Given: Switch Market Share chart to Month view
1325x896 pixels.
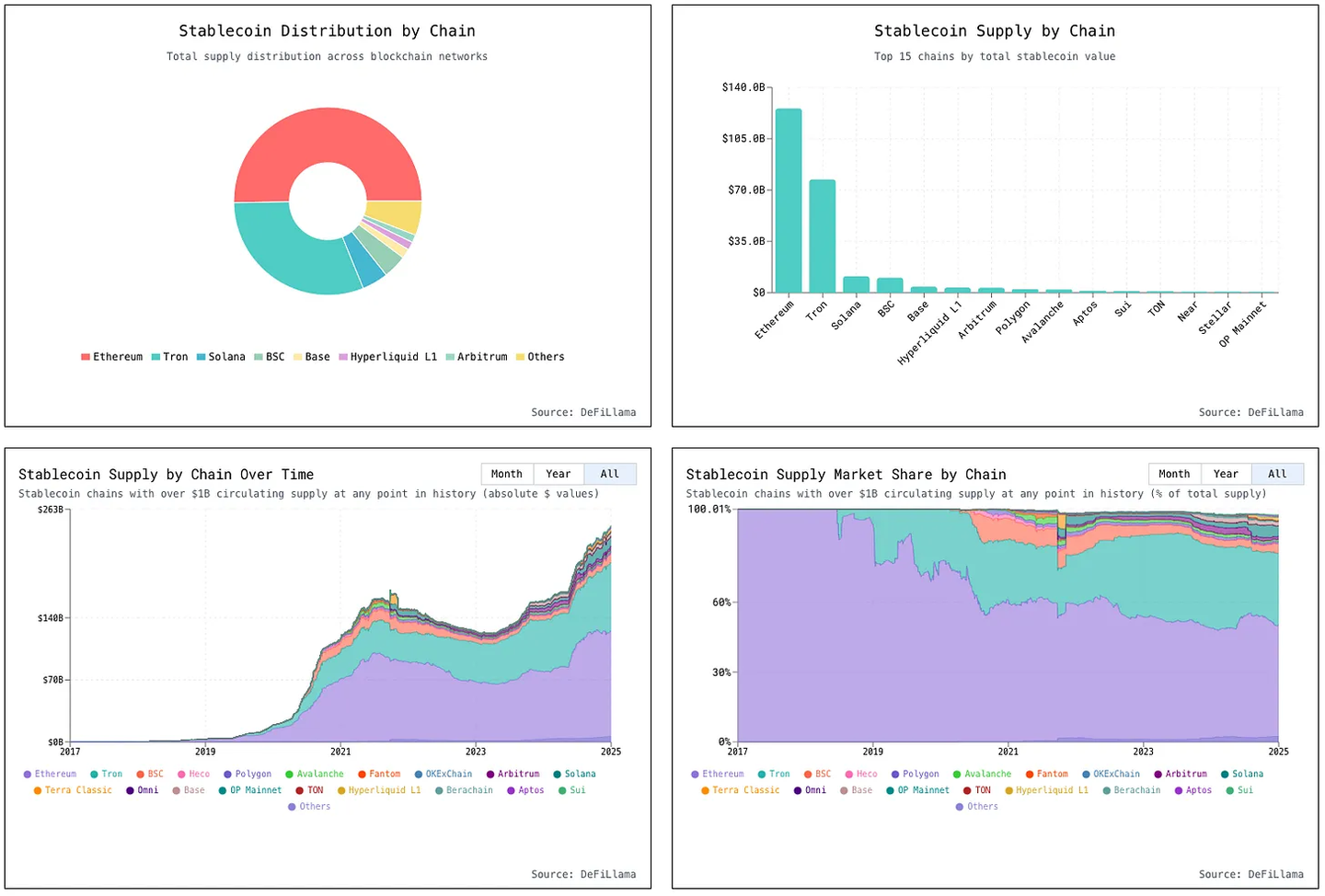Looking at the screenshot, I should [x=1174, y=474].
